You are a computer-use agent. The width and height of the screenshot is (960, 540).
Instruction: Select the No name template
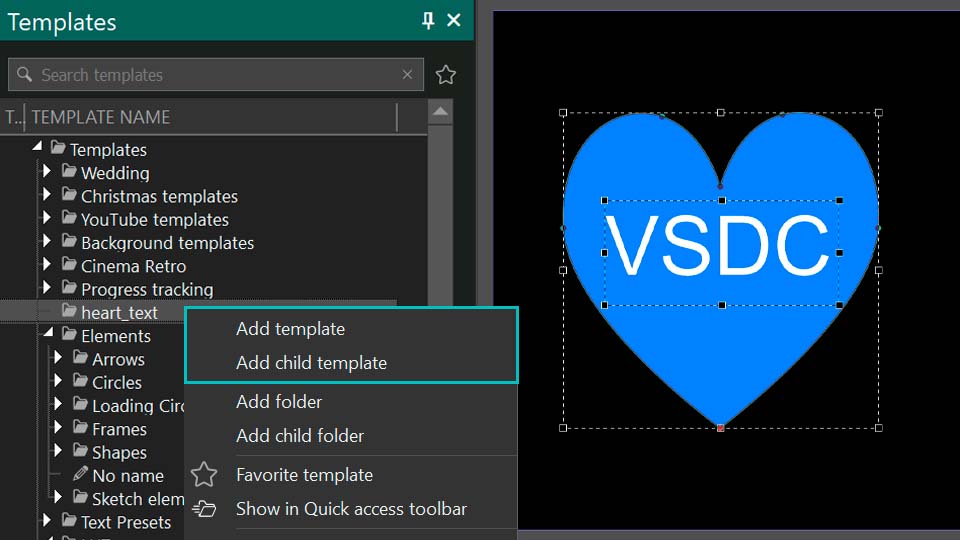click(128, 476)
